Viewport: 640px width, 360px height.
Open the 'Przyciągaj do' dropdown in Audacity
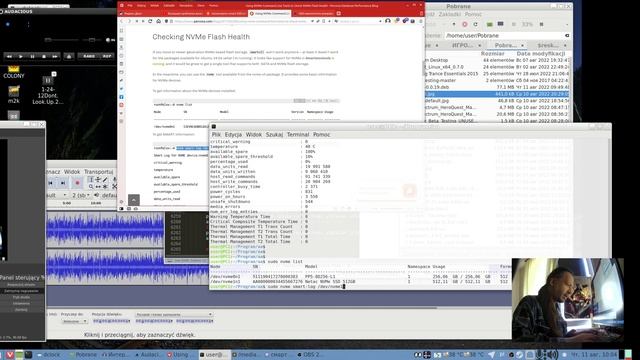coord(75,321)
